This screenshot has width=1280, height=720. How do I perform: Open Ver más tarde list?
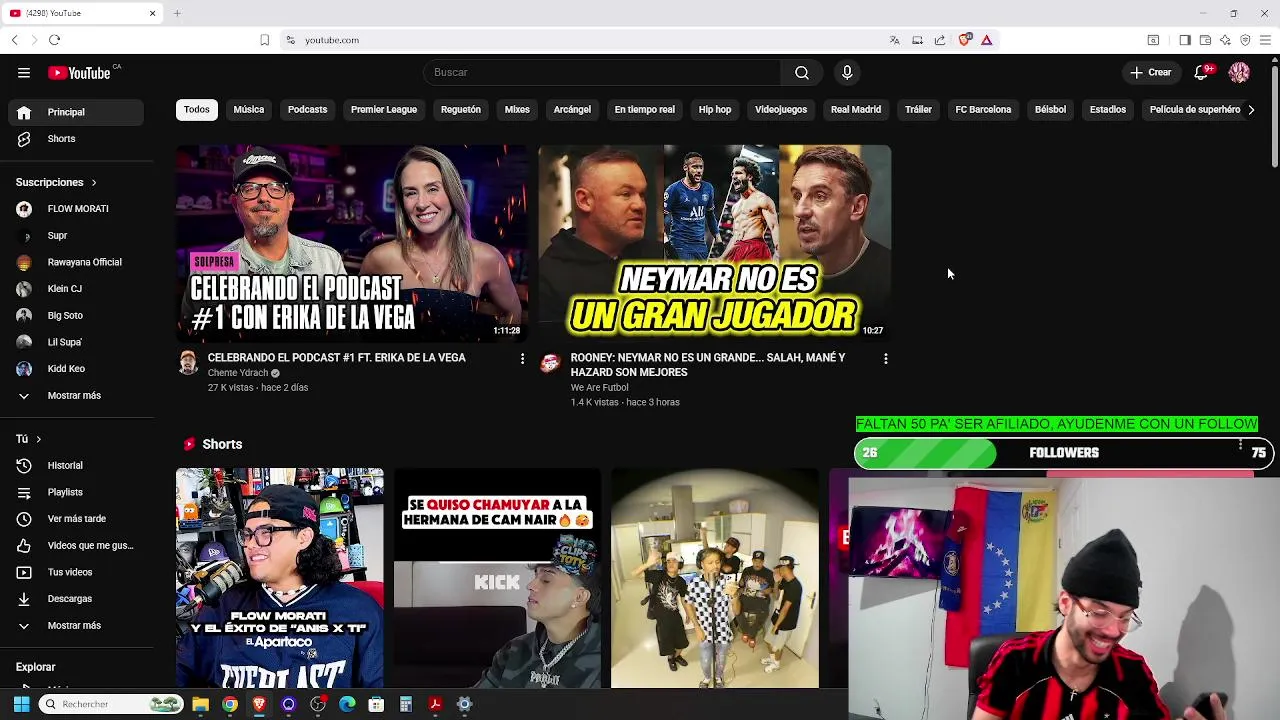(x=78, y=519)
